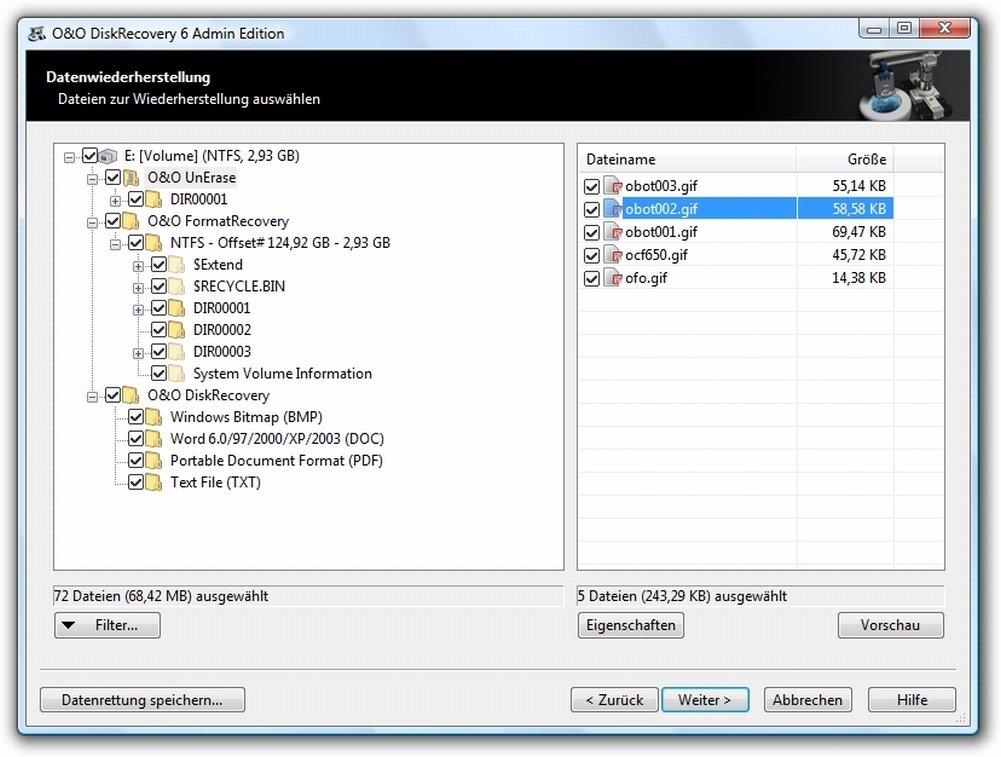
Task: Open the Hilfe help button
Action: 912,700
